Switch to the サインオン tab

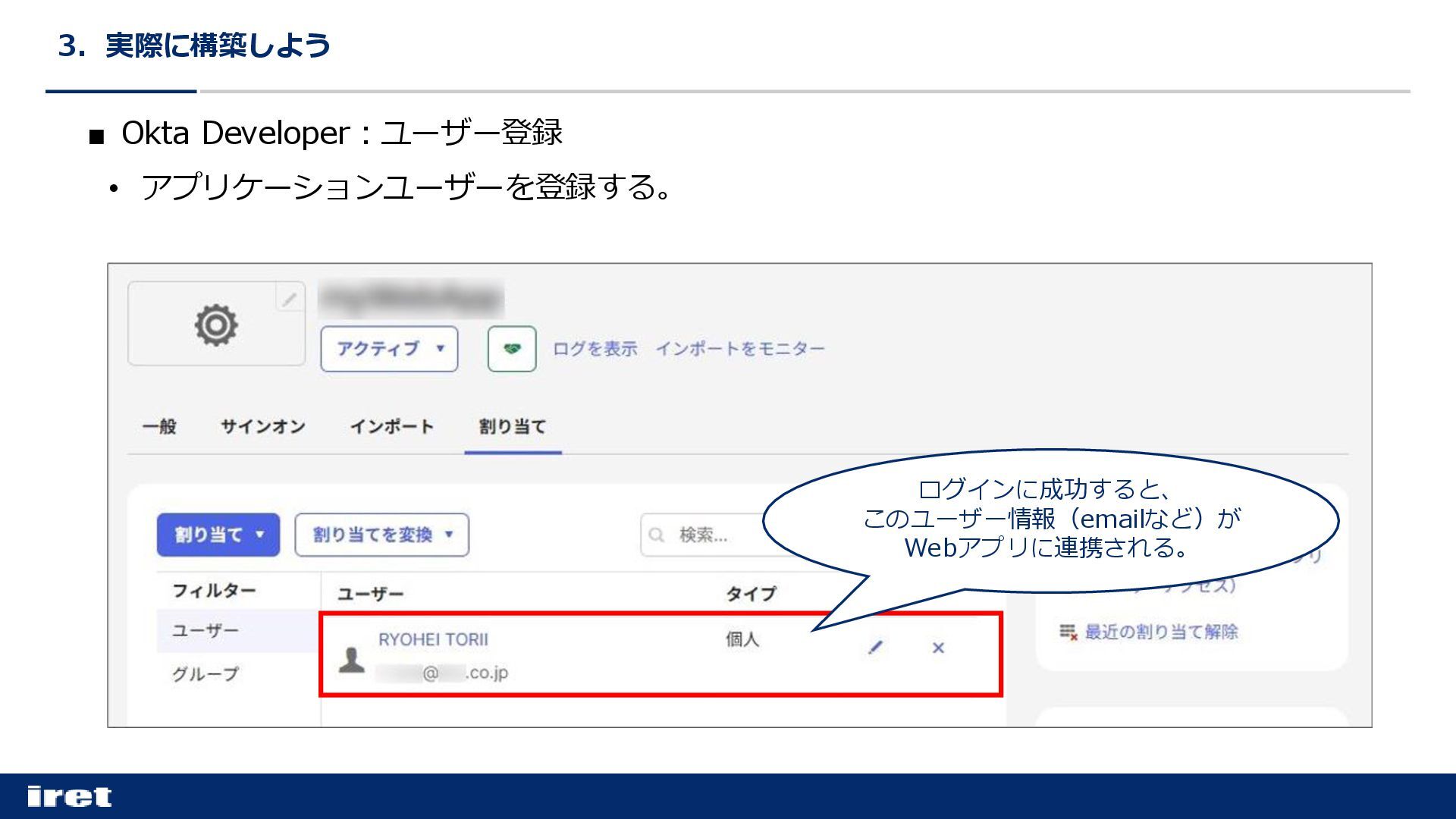pyautogui.click(x=262, y=427)
